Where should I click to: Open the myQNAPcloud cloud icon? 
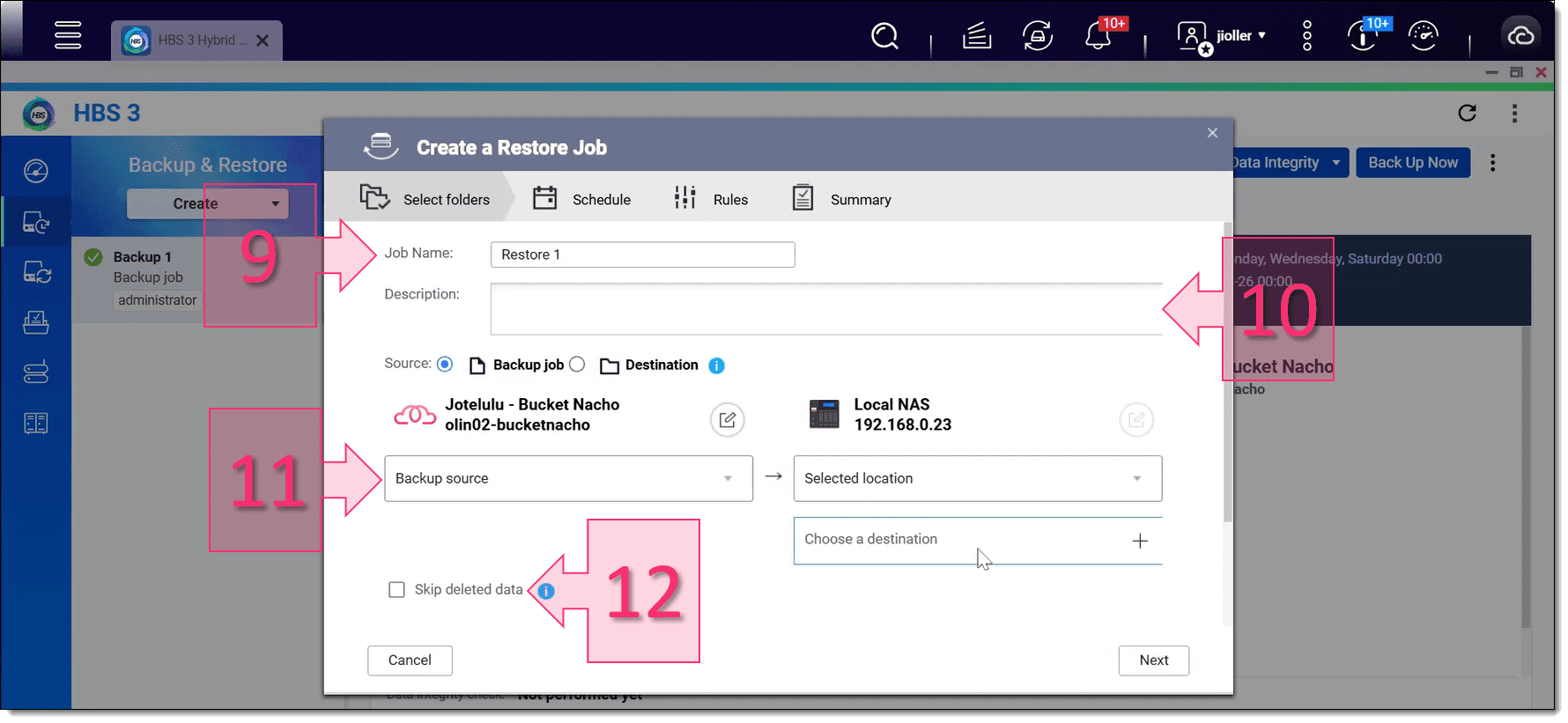coord(1521,36)
